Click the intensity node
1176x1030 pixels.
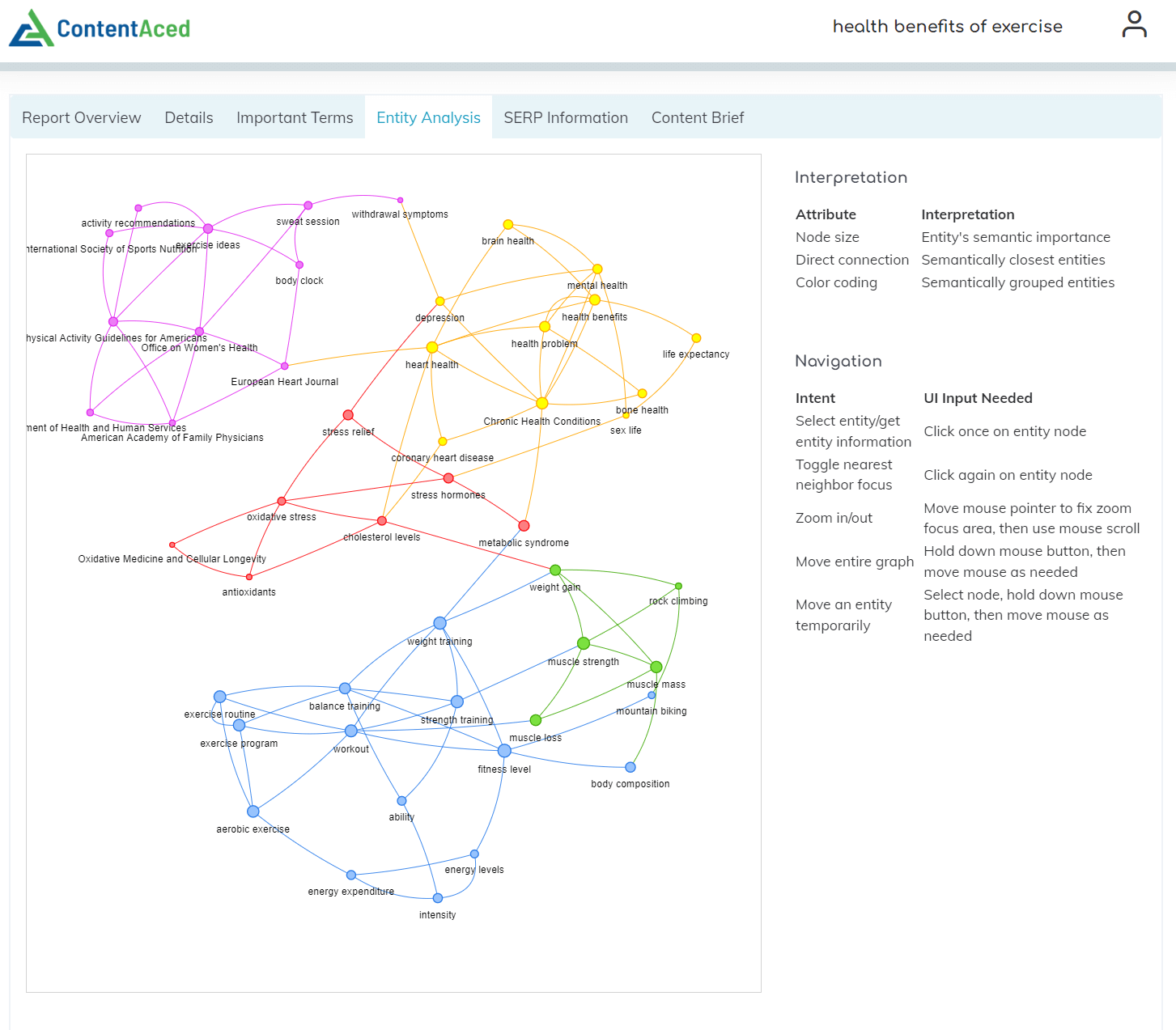[438, 898]
